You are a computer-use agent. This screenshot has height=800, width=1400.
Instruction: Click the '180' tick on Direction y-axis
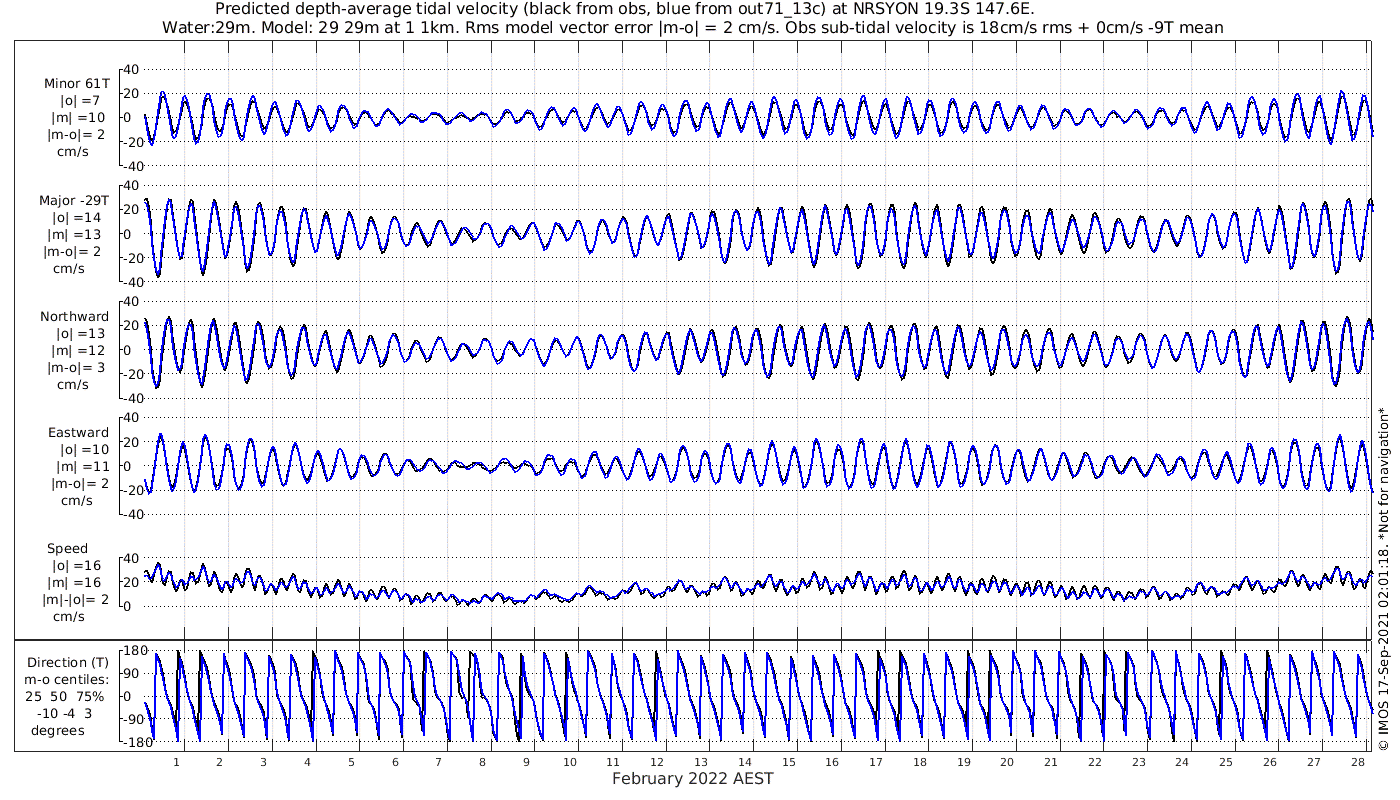pyautogui.click(x=135, y=651)
